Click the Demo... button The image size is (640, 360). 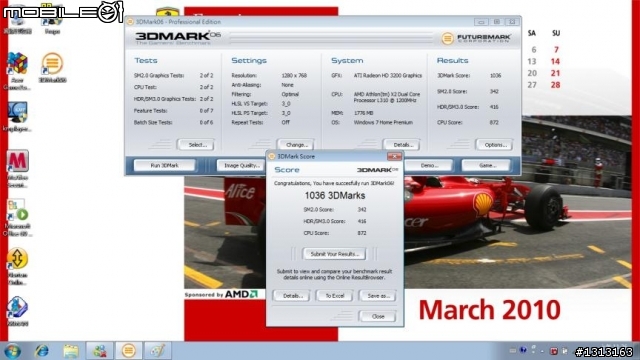click(x=429, y=165)
